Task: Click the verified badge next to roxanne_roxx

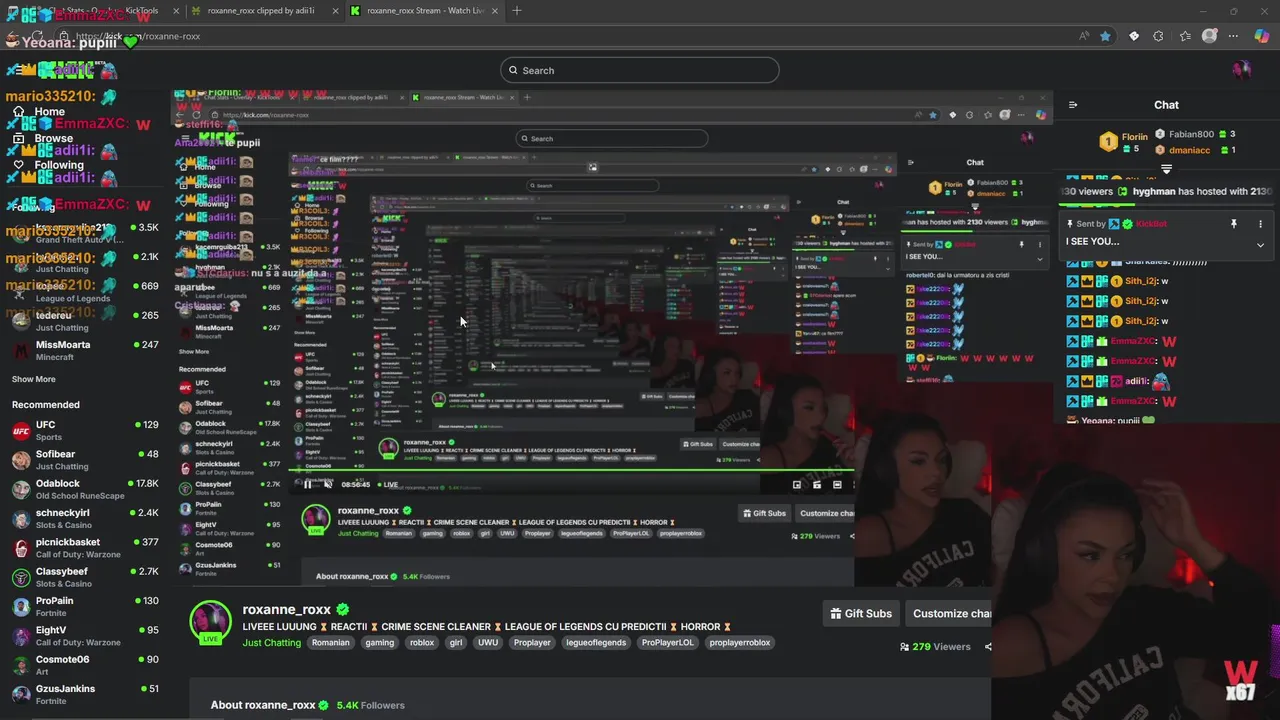Action: (x=343, y=609)
